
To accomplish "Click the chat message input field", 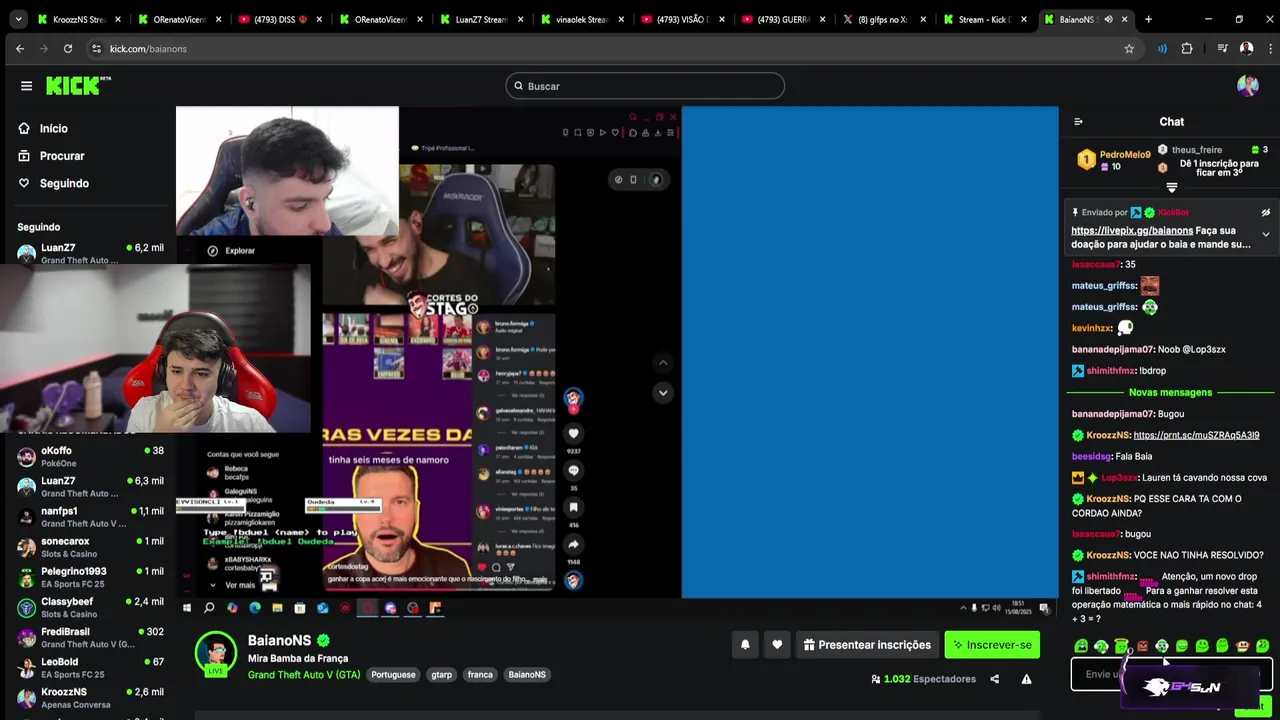I will click(1171, 674).
